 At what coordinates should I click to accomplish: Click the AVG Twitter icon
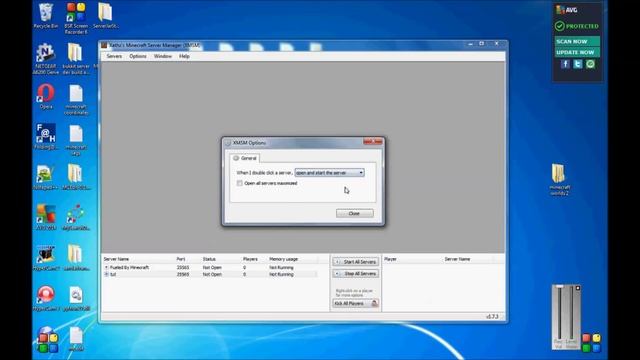click(578, 64)
